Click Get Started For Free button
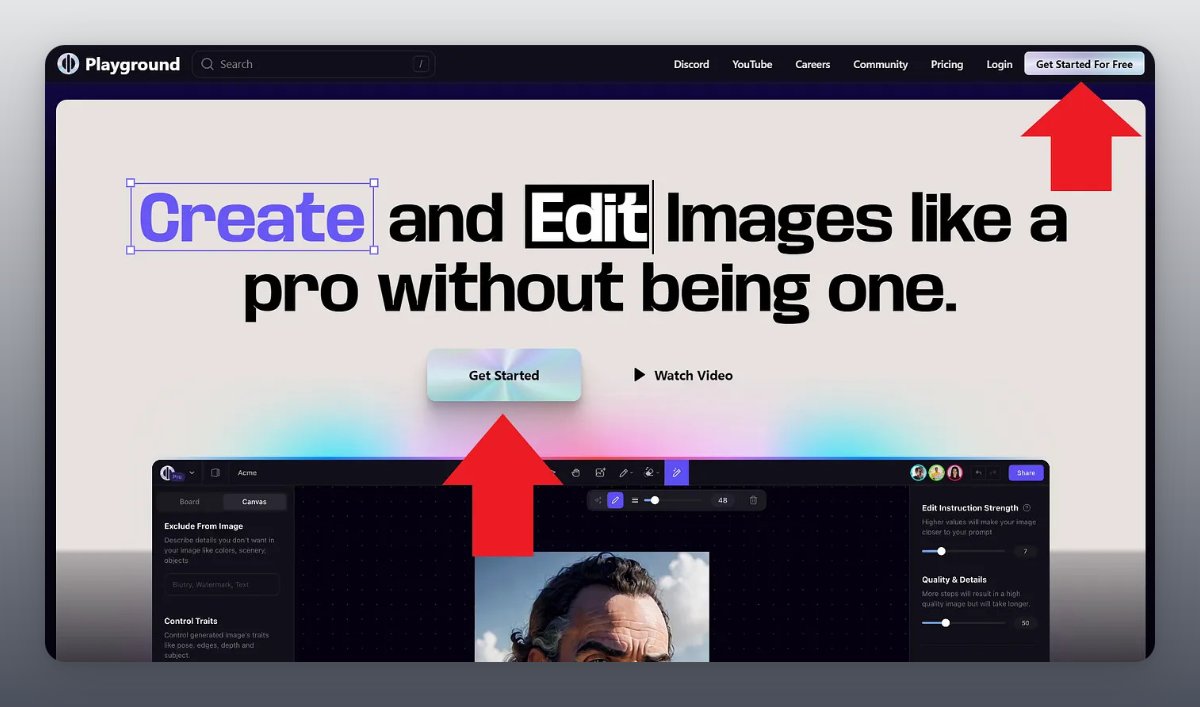Viewport: 1200px width, 707px height. tap(1084, 64)
